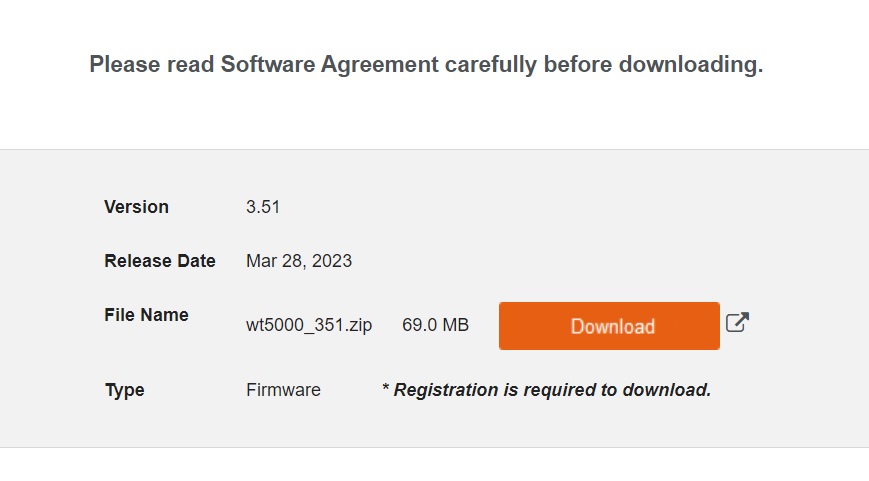Click the Release Date label
869x481 pixels.
(160, 261)
